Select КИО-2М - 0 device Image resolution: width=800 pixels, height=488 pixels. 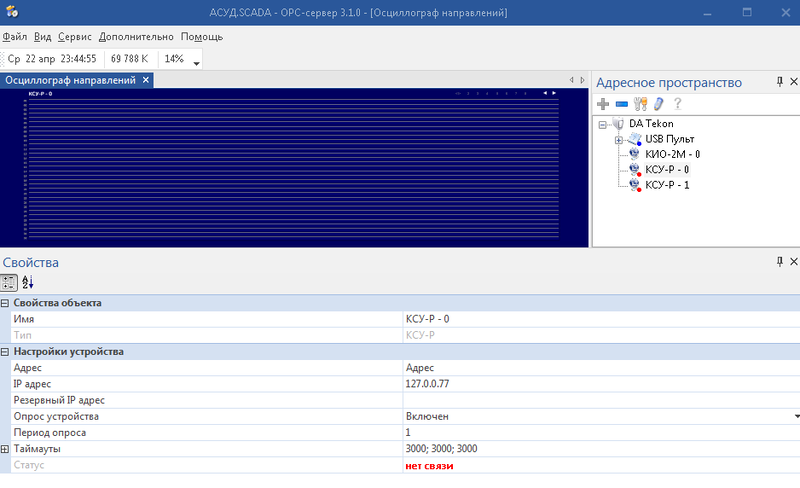[x=672, y=154]
